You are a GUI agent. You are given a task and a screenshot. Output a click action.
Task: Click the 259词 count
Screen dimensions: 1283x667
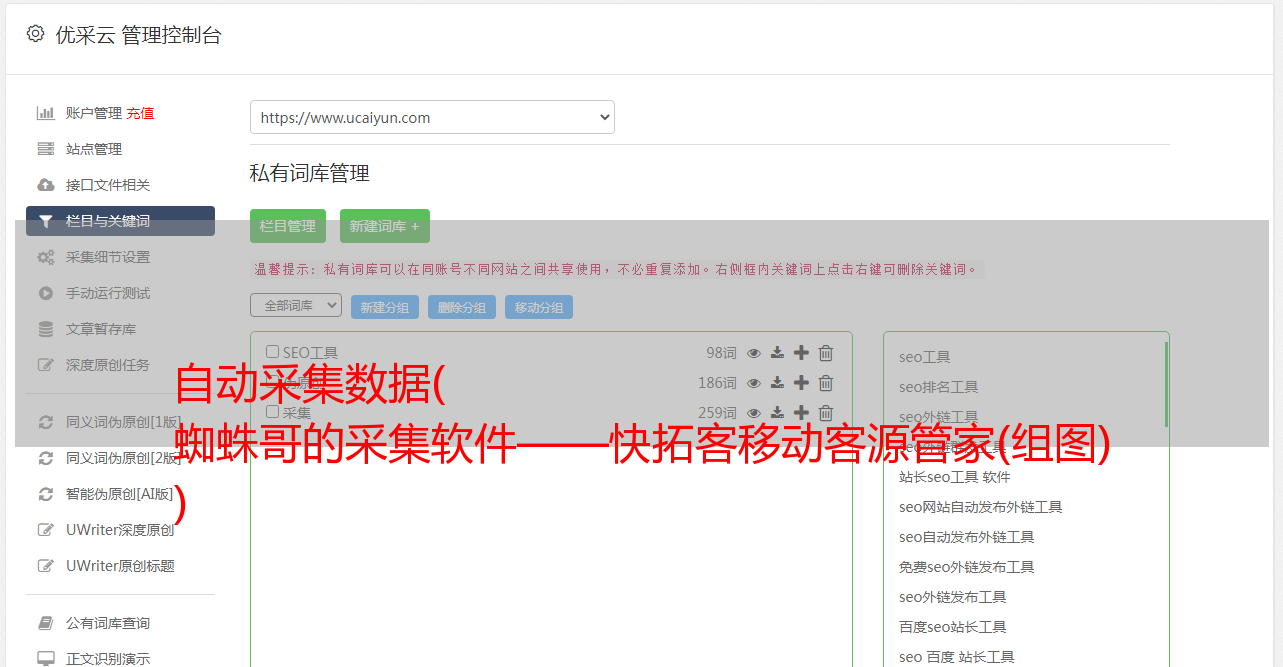pyautogui.click(x=717, y=412)
